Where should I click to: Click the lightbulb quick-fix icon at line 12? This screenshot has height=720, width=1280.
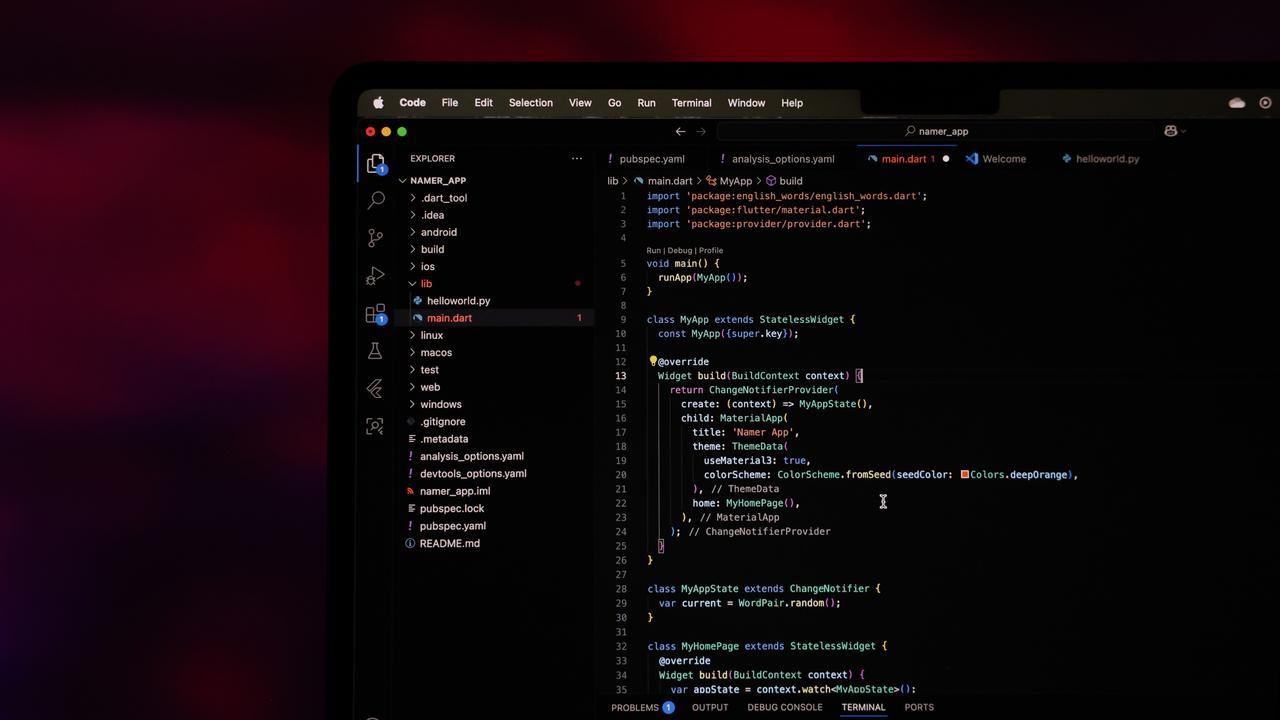coord(652,362)
